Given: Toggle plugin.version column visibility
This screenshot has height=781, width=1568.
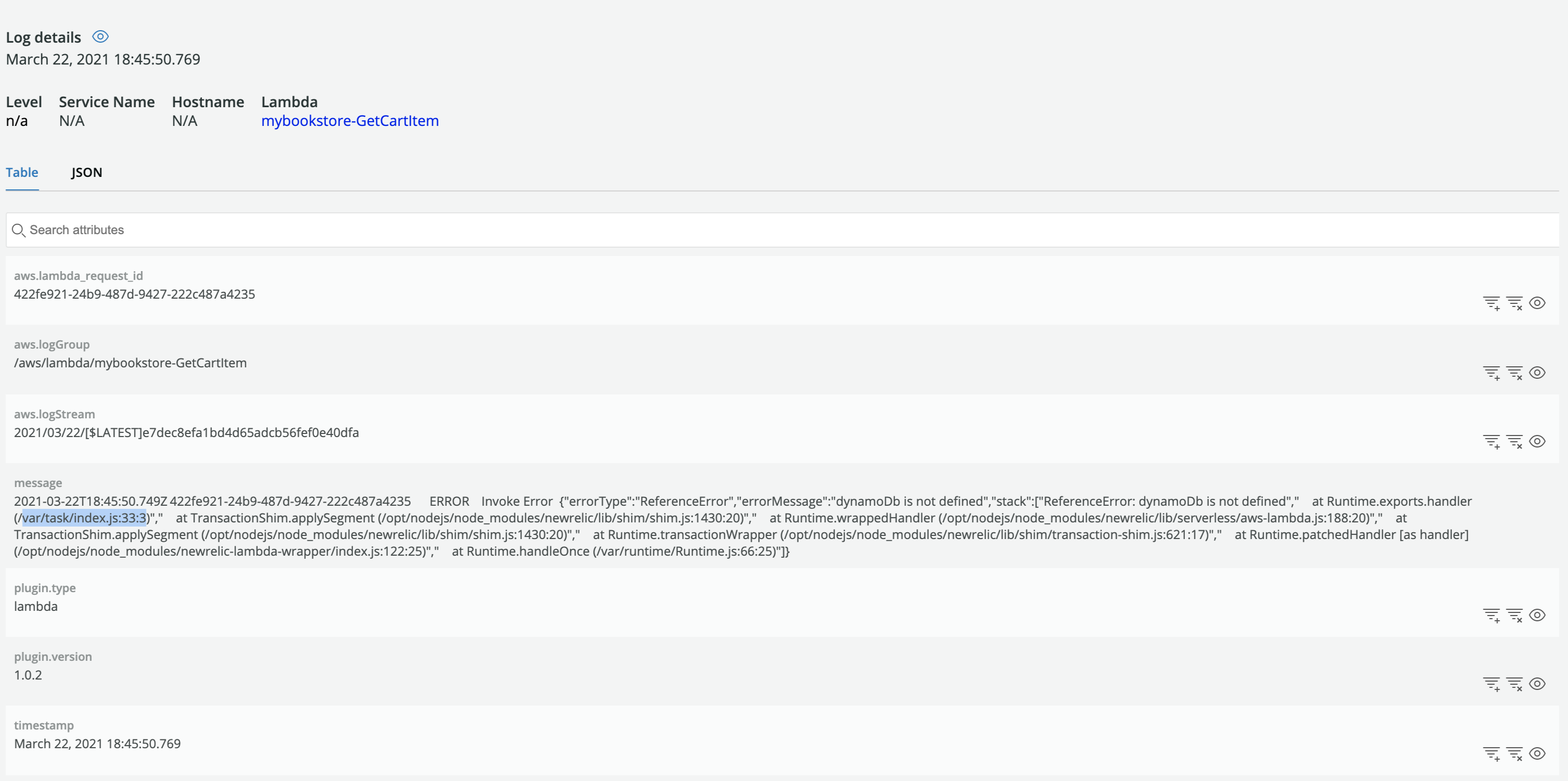Looking at the screenshot, I should coord(1537,684).
